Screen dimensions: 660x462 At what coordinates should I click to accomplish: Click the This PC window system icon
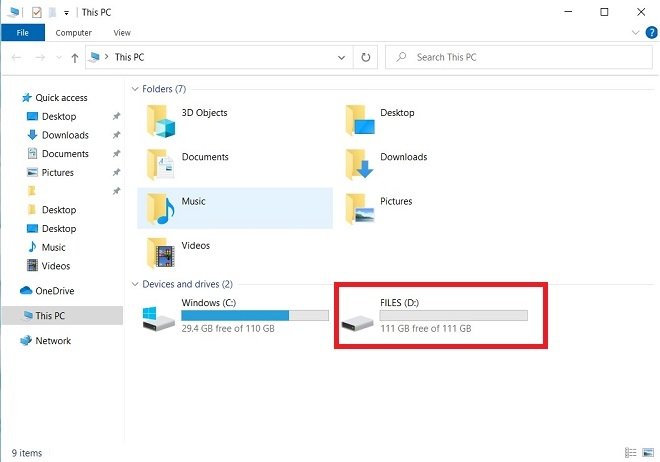(13, 12)
